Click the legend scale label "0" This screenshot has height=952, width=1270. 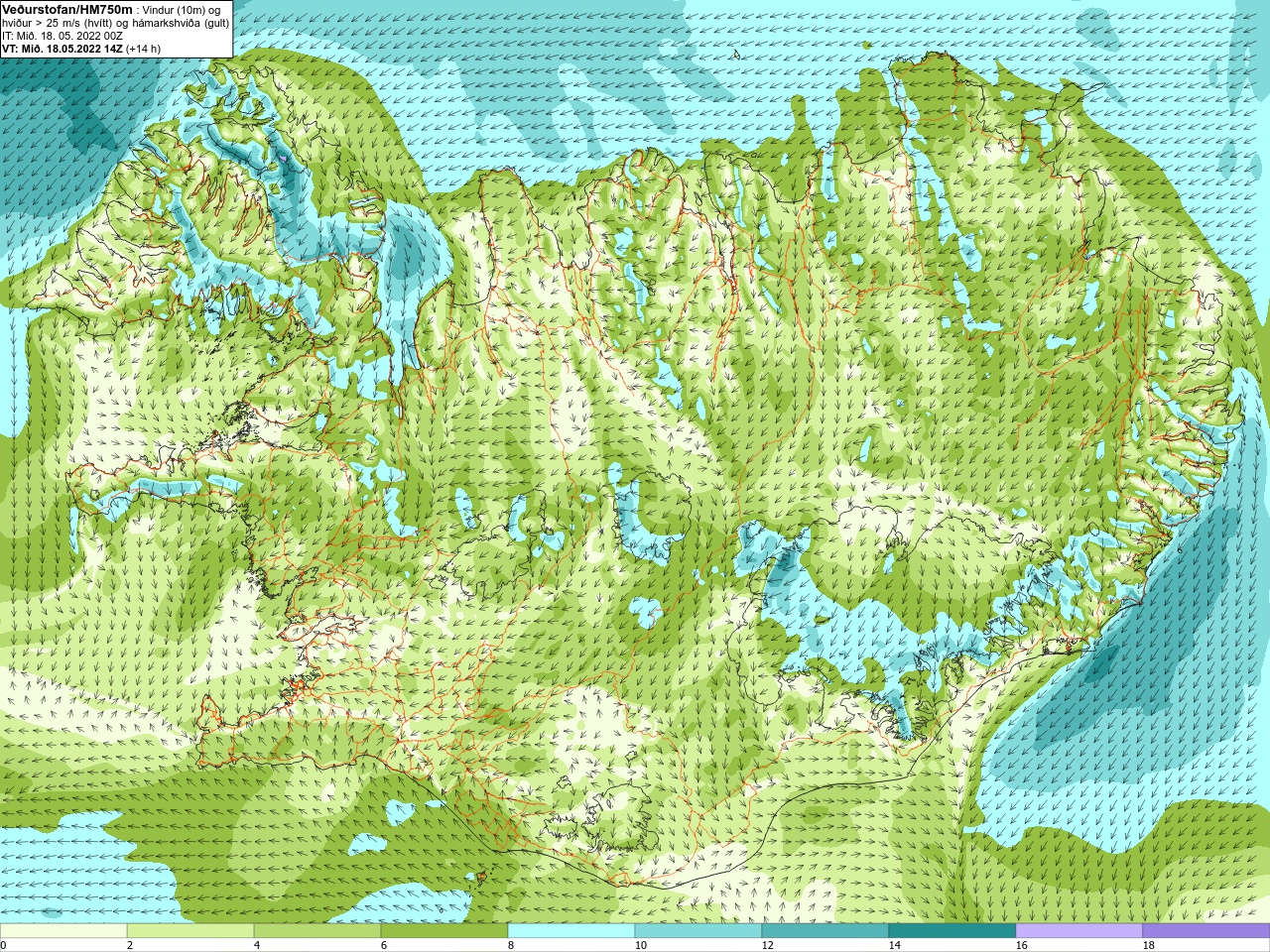click(3, 945)
